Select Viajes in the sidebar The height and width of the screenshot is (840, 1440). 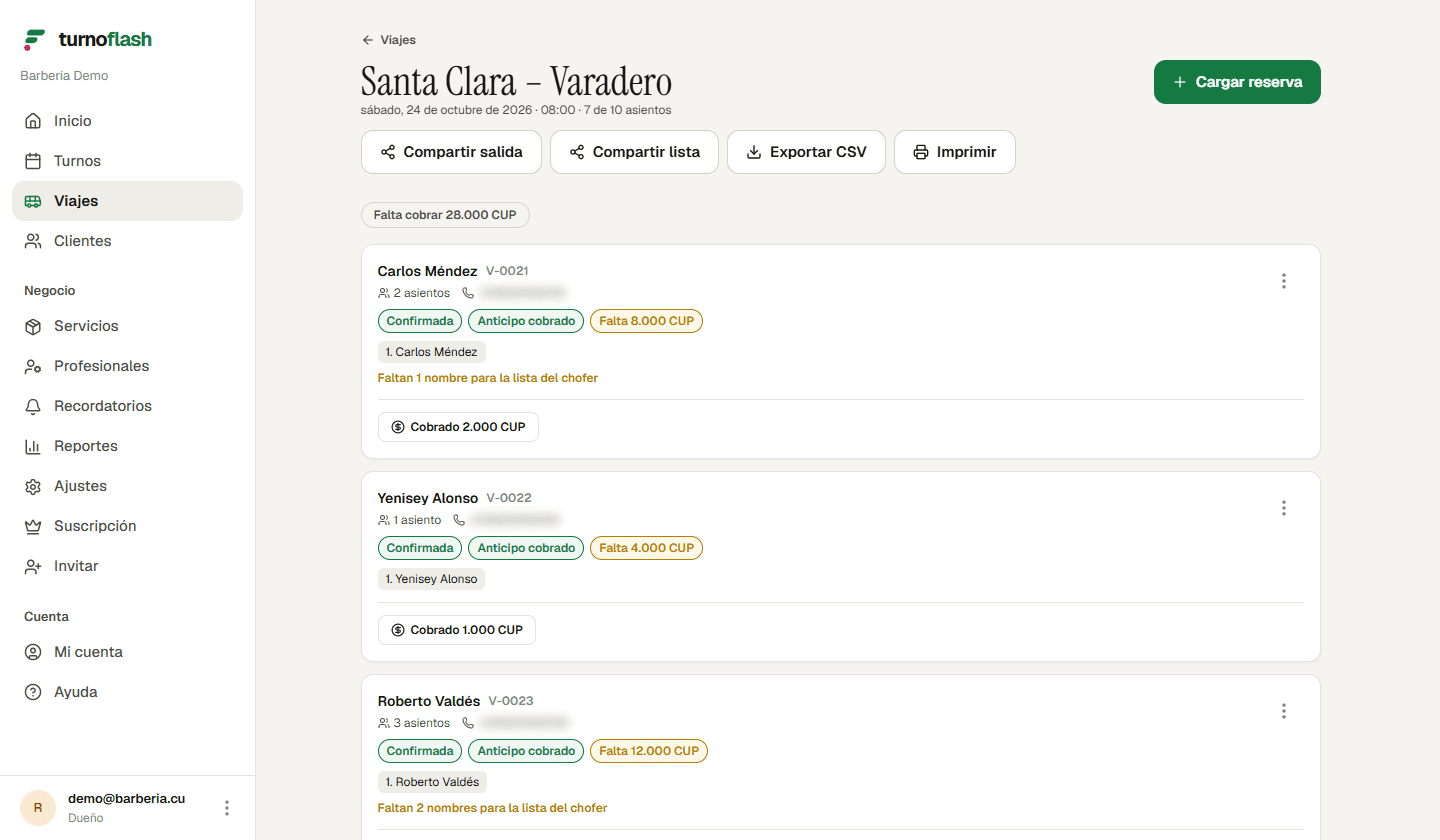tap(127, 201)
